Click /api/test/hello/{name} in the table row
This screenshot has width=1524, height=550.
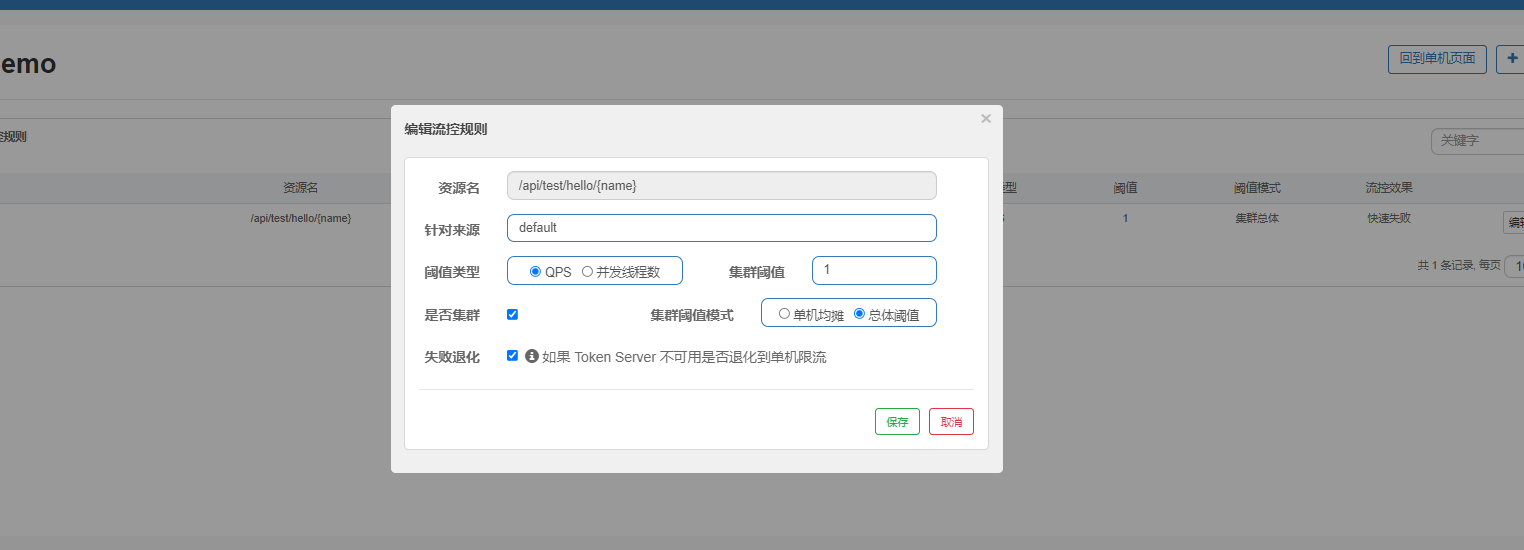click(x=300, y=218)
